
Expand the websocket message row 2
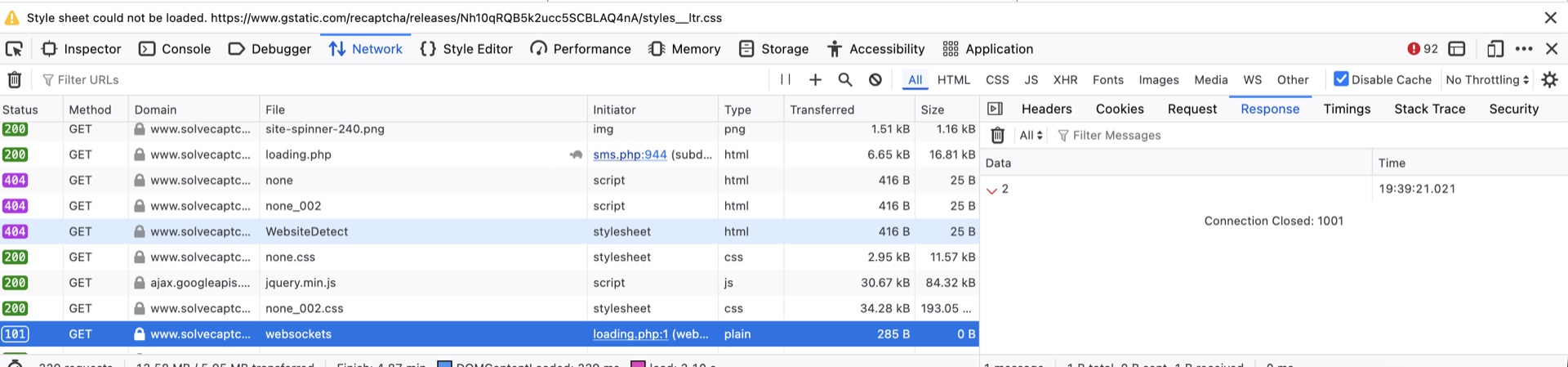pyautogui.click(x=992, y=190)
